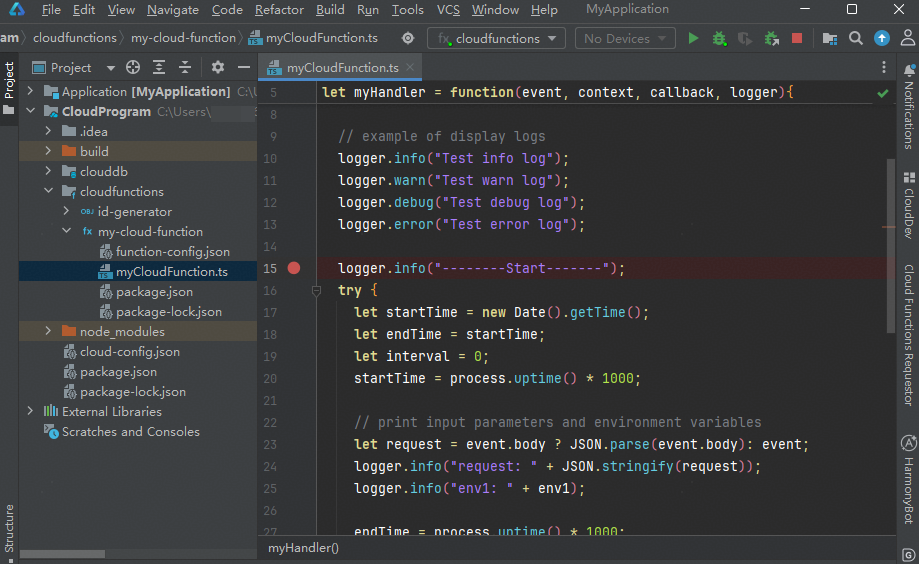The image size is (919, 564).
Task: Expand all items in Project panel
Action: 159,68
